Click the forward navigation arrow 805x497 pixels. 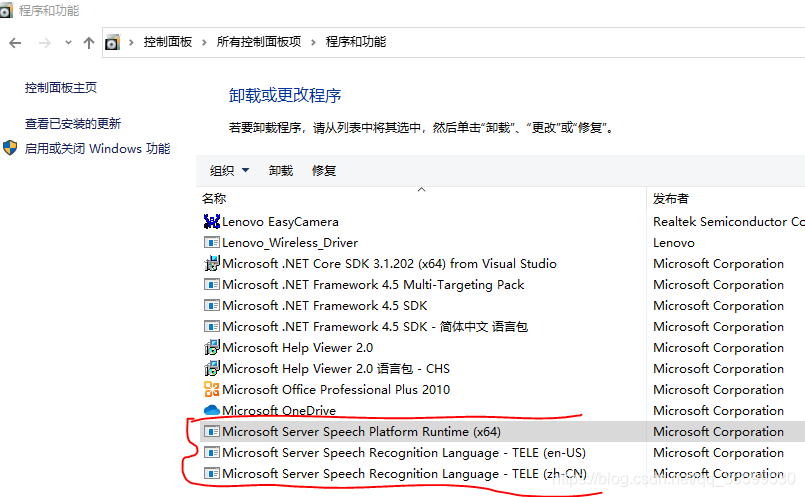(45, 43)
